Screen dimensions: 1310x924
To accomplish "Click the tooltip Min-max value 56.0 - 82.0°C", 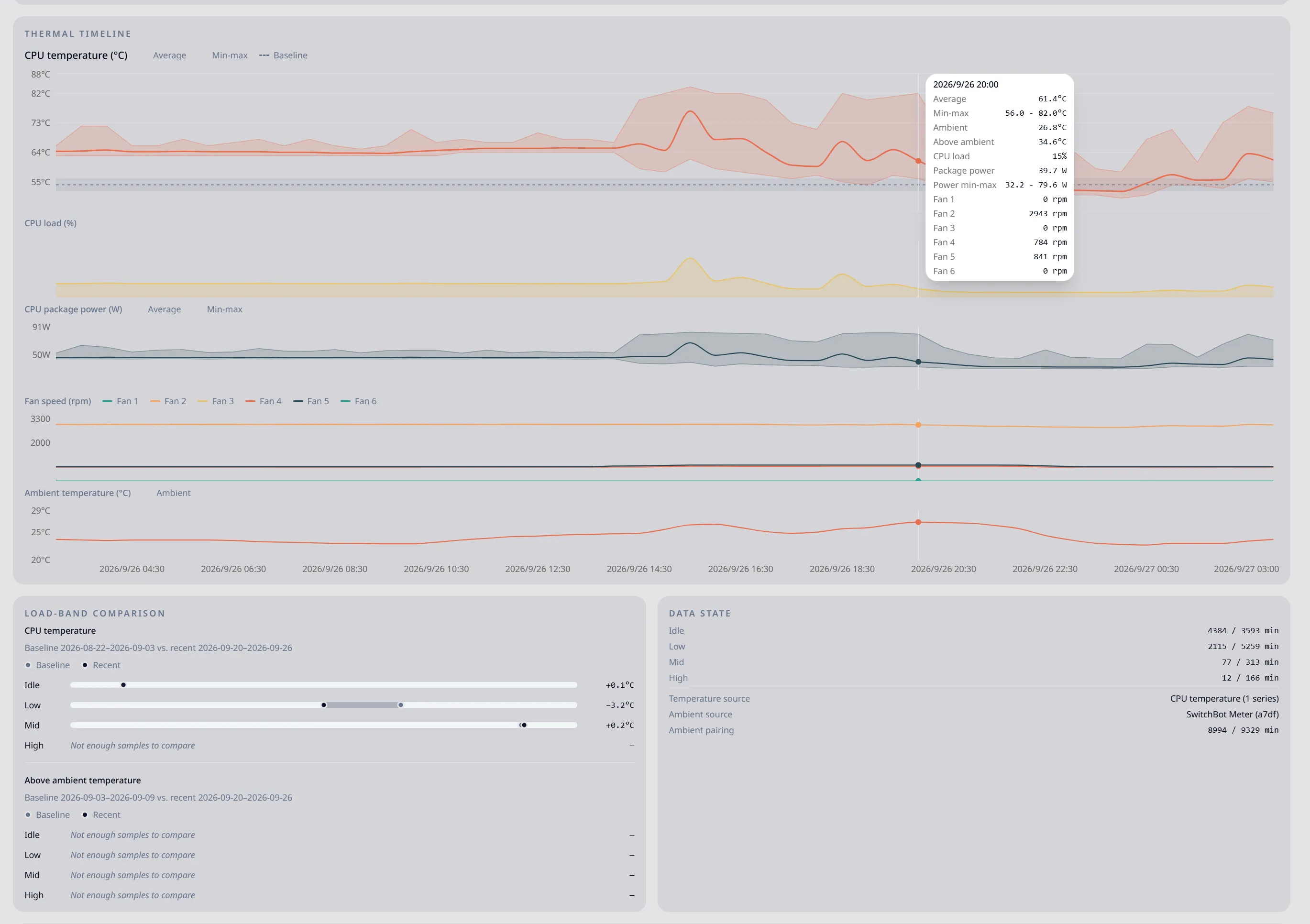I will [x=1035, y=113].
